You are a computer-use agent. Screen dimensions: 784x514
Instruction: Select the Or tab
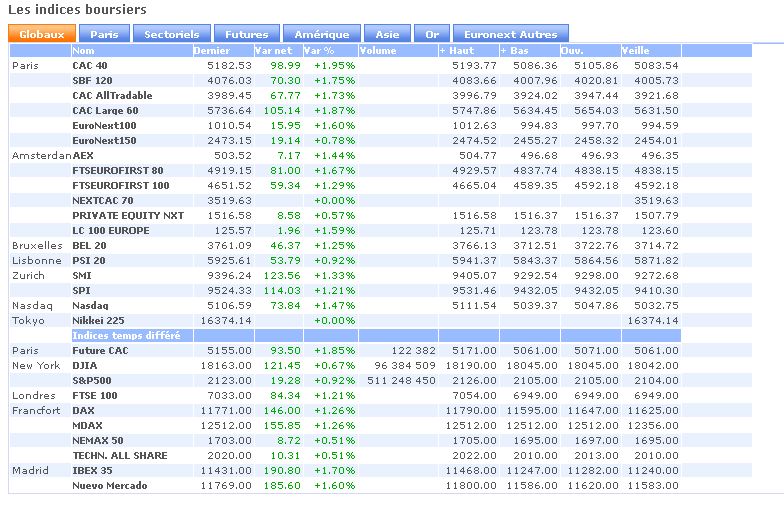[432, 34]
